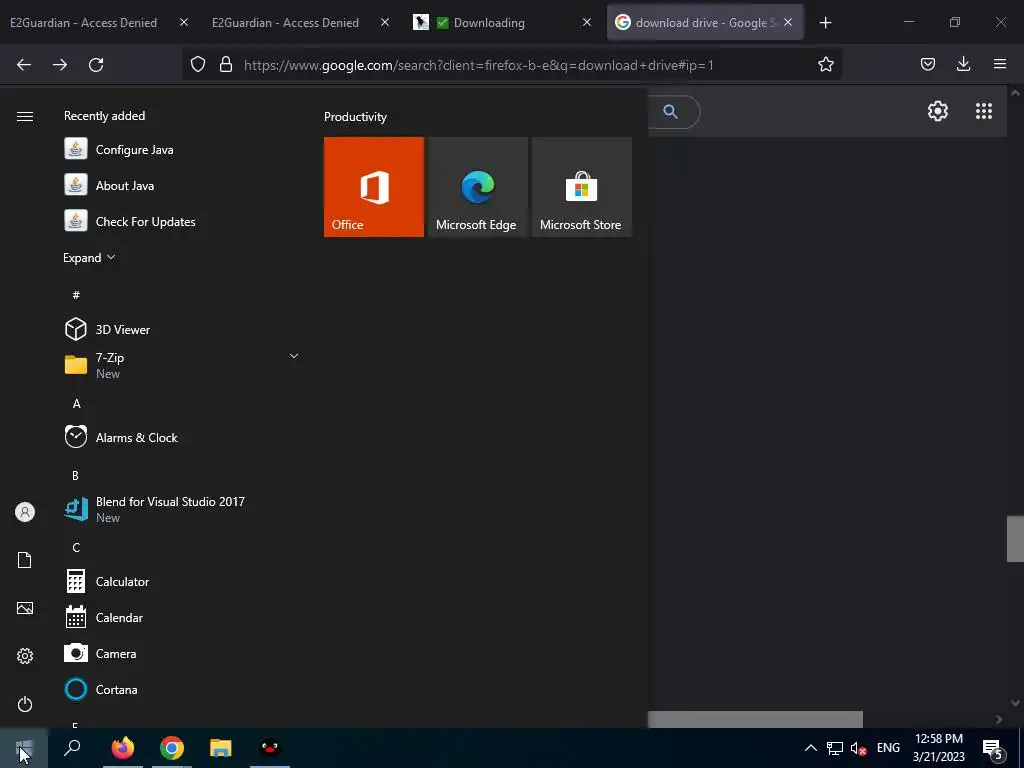
Task: Expand 7-Zip folder chevron
Action: 294,356
